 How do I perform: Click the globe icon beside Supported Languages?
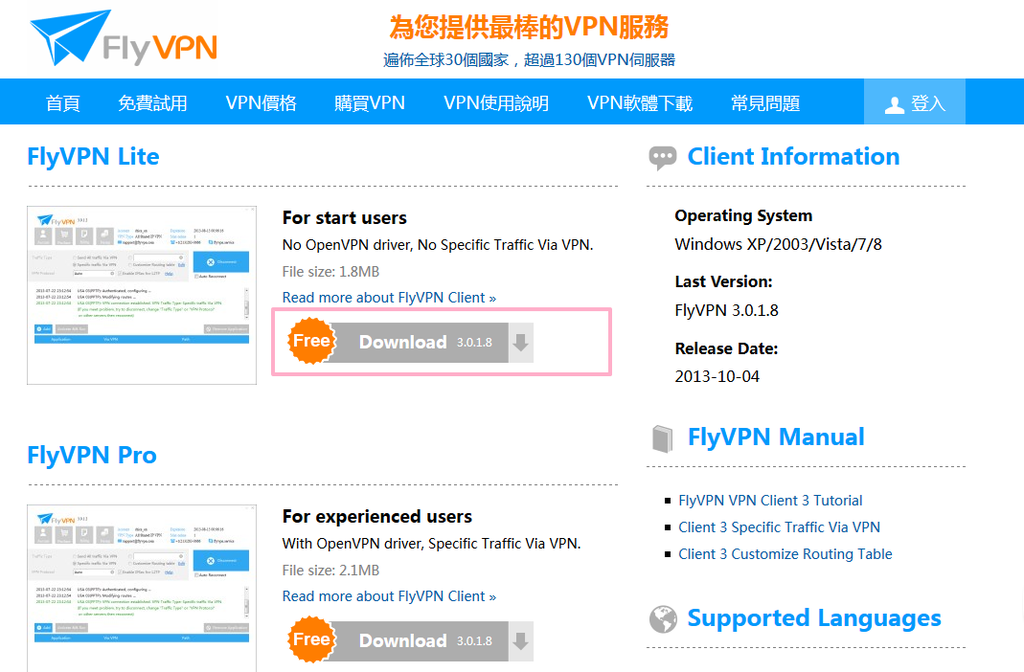[663, 619]
